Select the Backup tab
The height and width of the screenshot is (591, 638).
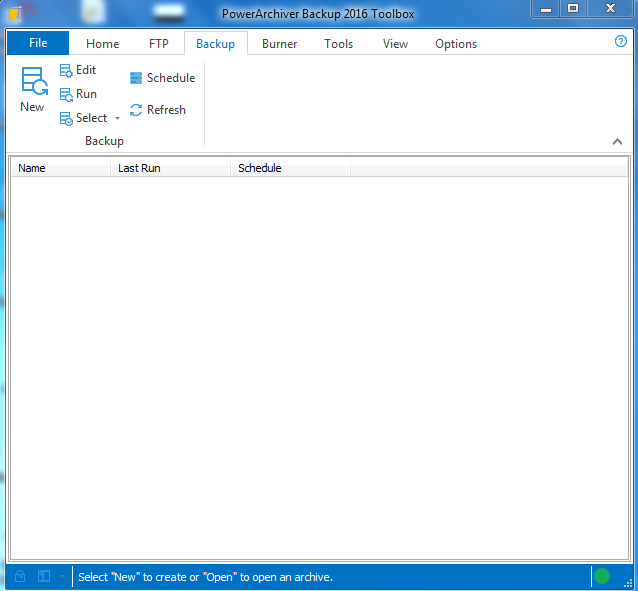pyautogui.click(x=216, y=44)
